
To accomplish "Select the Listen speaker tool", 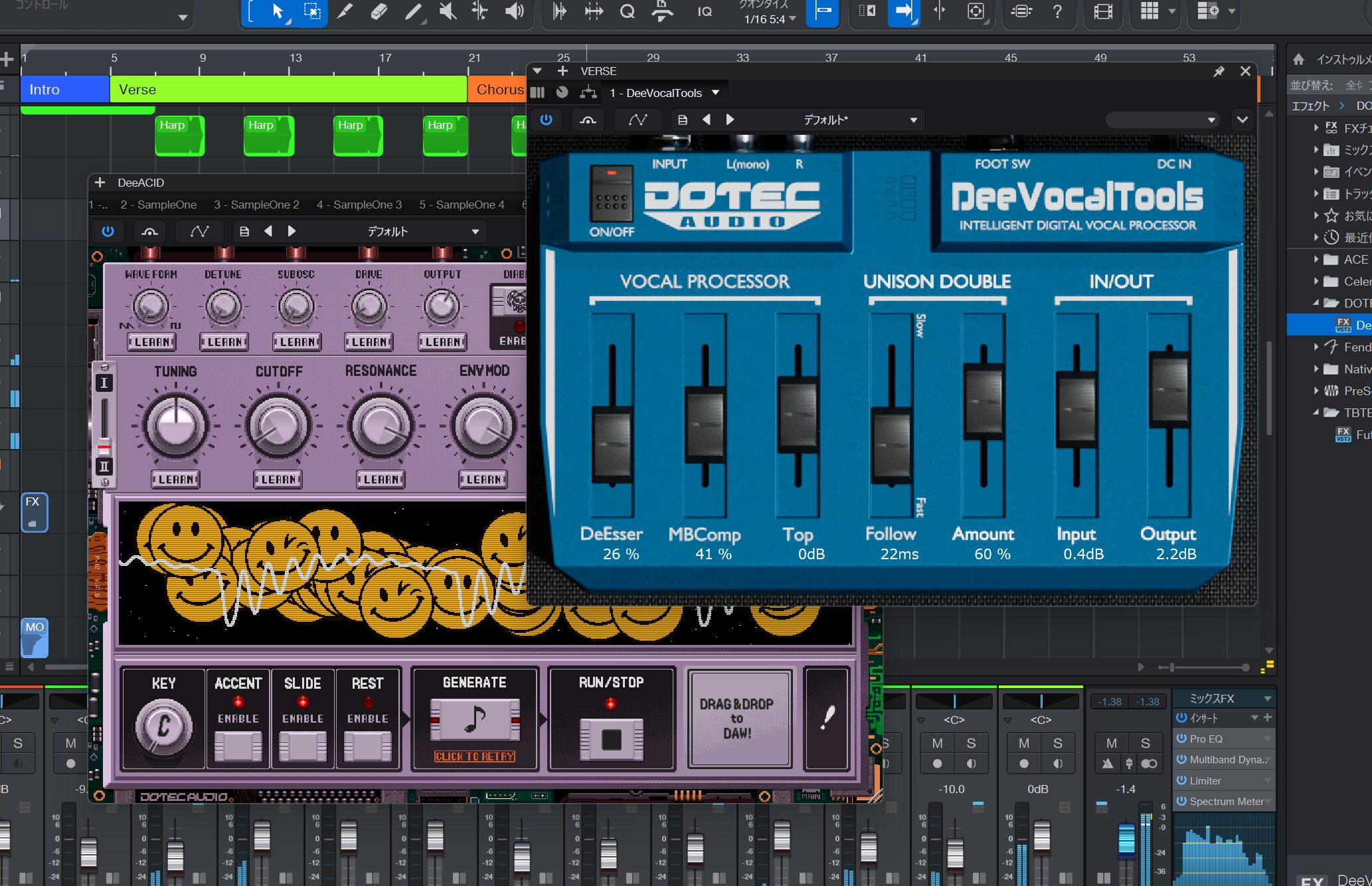I will pyautogui.click(x=514, y=11).
